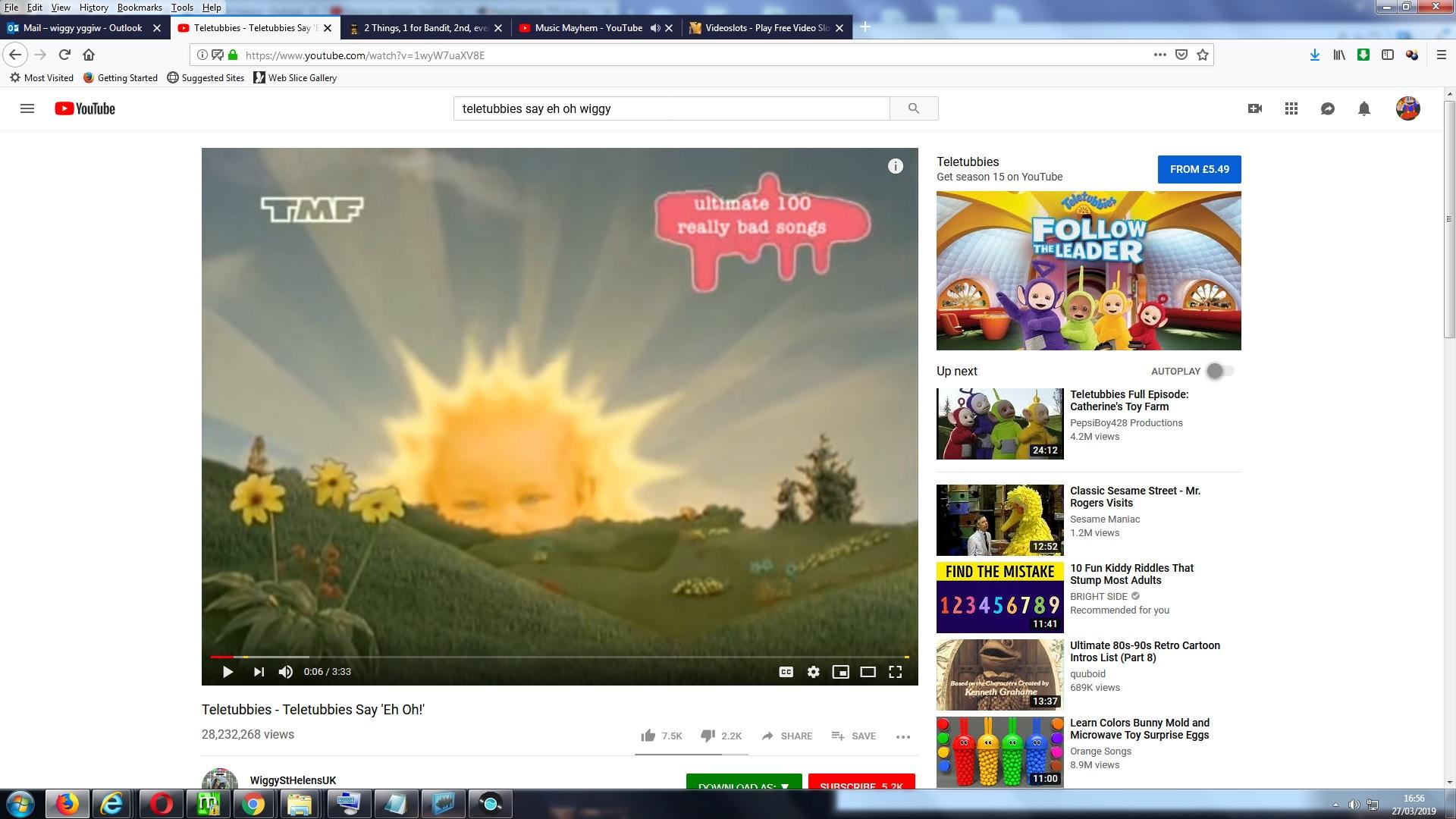Open the YouTube messages icon
This screenshot has height=819, width=1456.
1328,108
